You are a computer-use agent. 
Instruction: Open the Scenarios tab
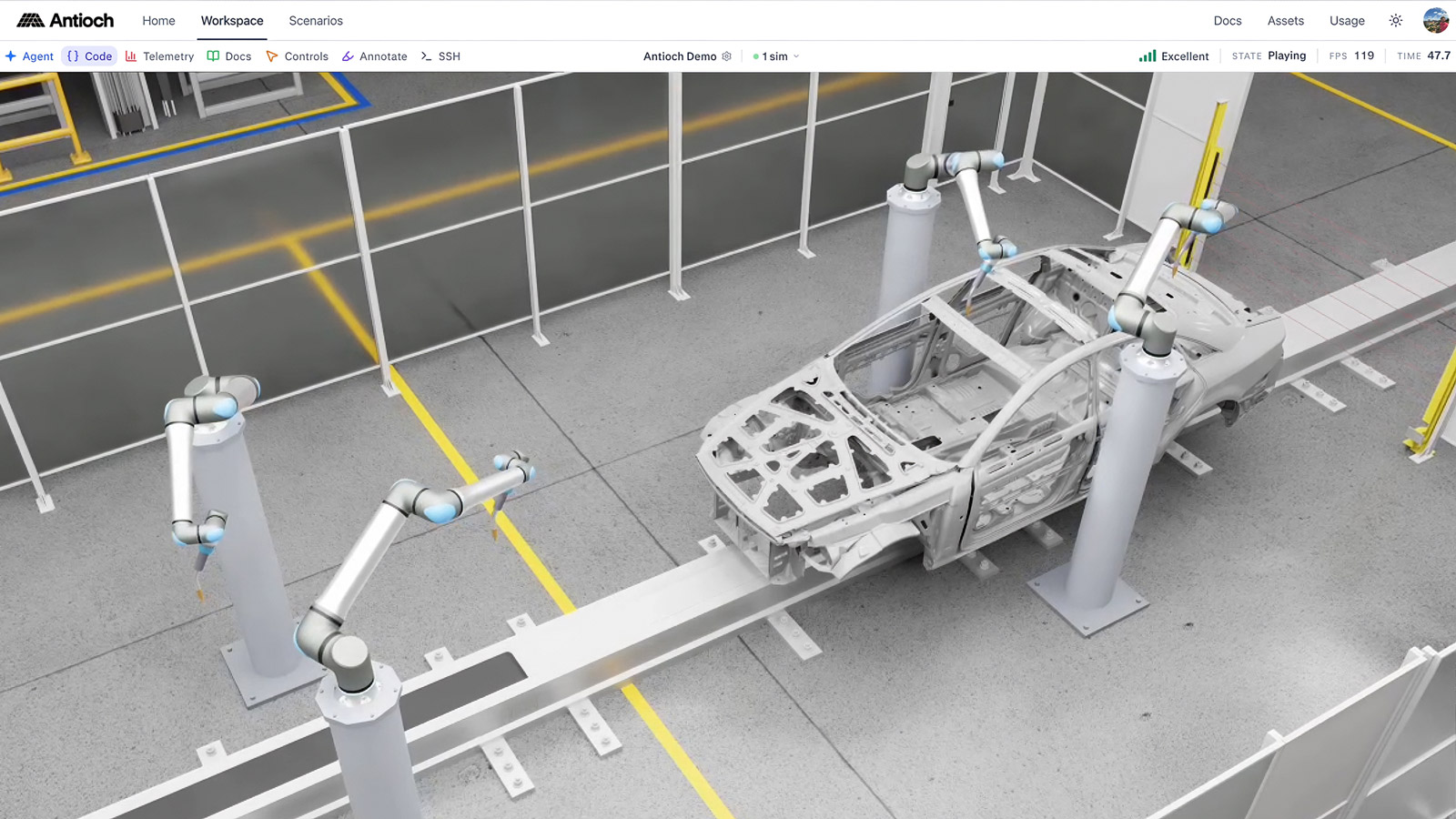316,20
